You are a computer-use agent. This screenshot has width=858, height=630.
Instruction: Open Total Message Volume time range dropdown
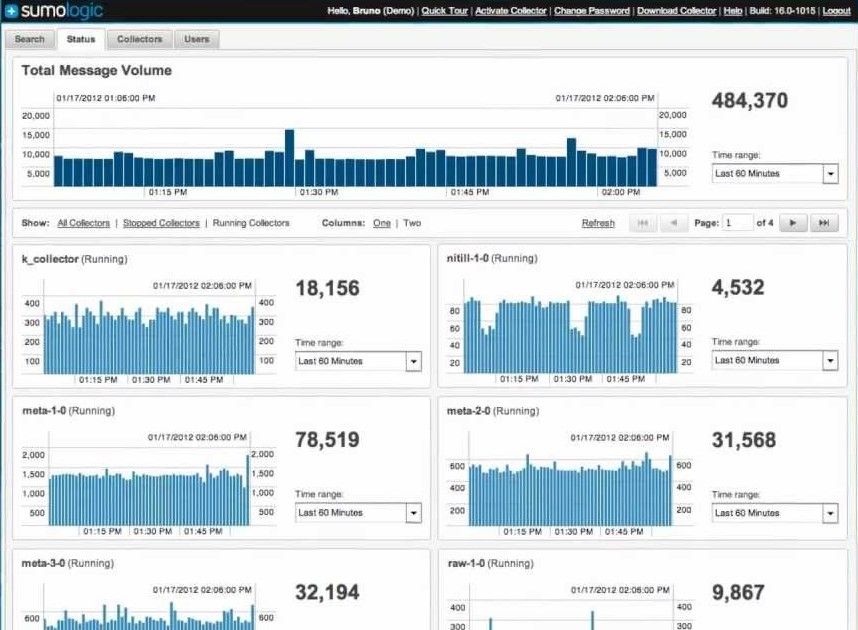tap(775, 174)
